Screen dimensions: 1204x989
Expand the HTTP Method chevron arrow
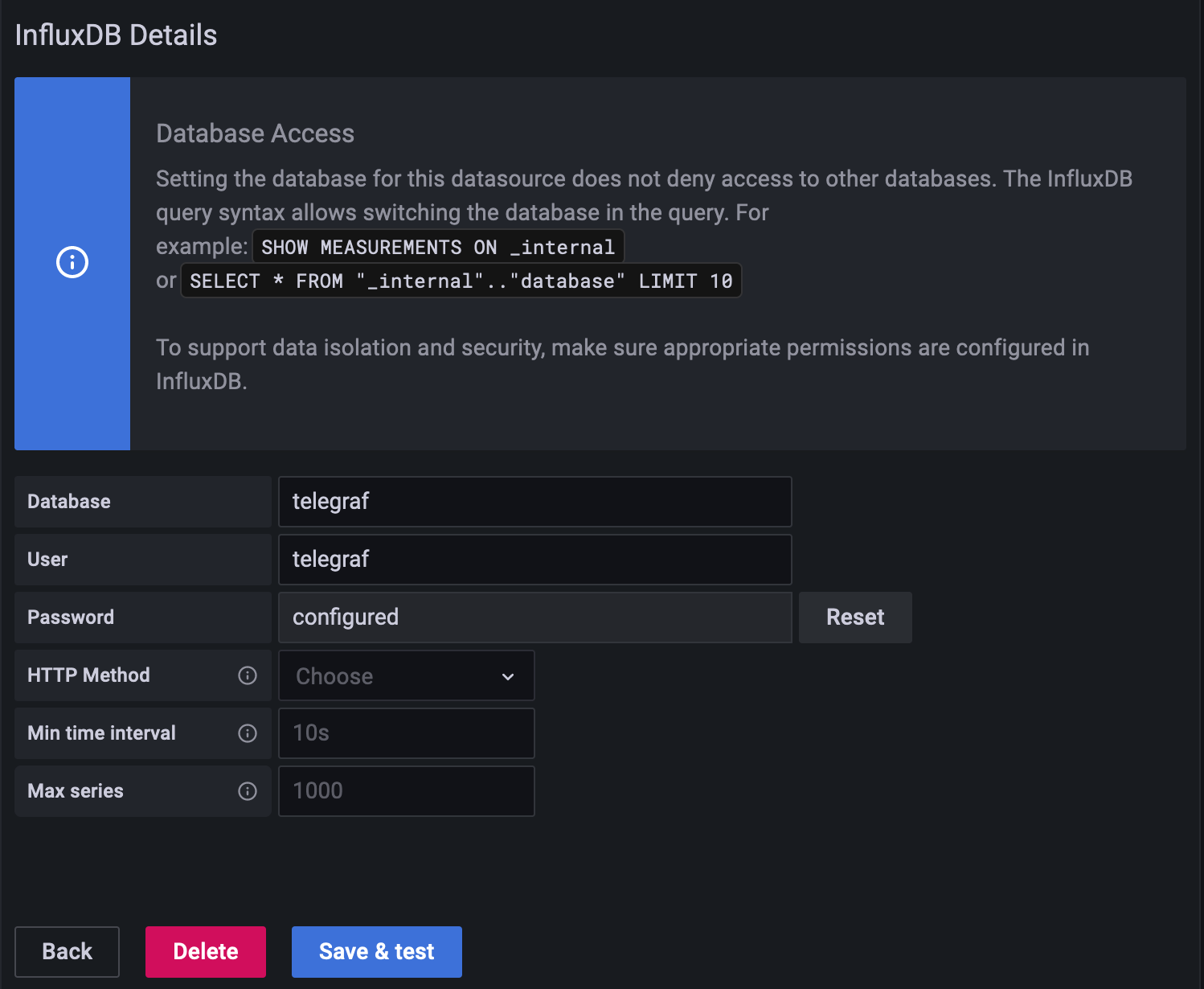508,676
